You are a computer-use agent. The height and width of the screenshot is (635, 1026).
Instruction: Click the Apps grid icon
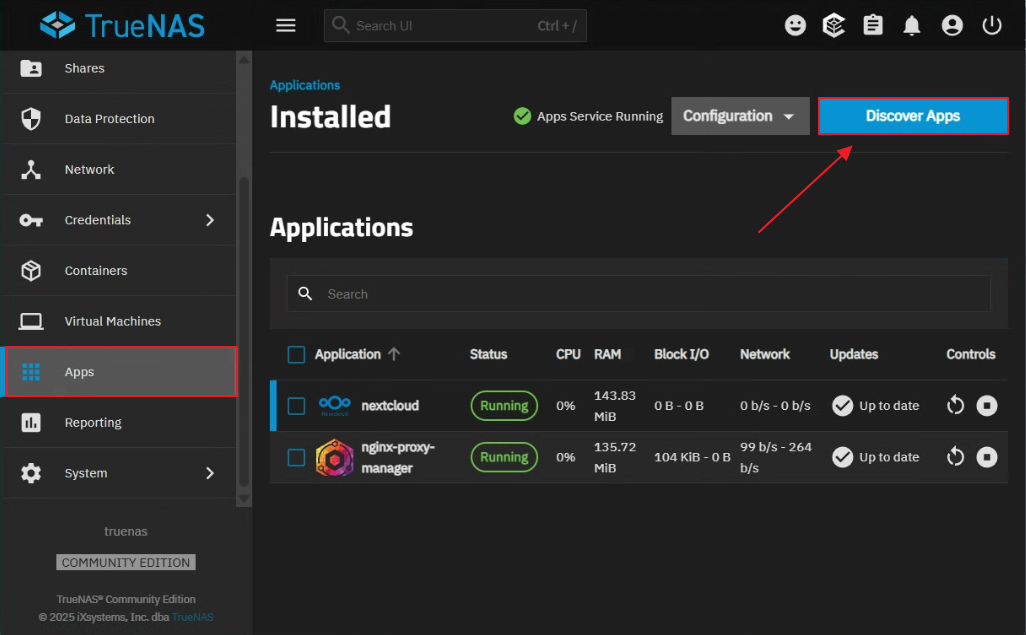coord(31,372)
